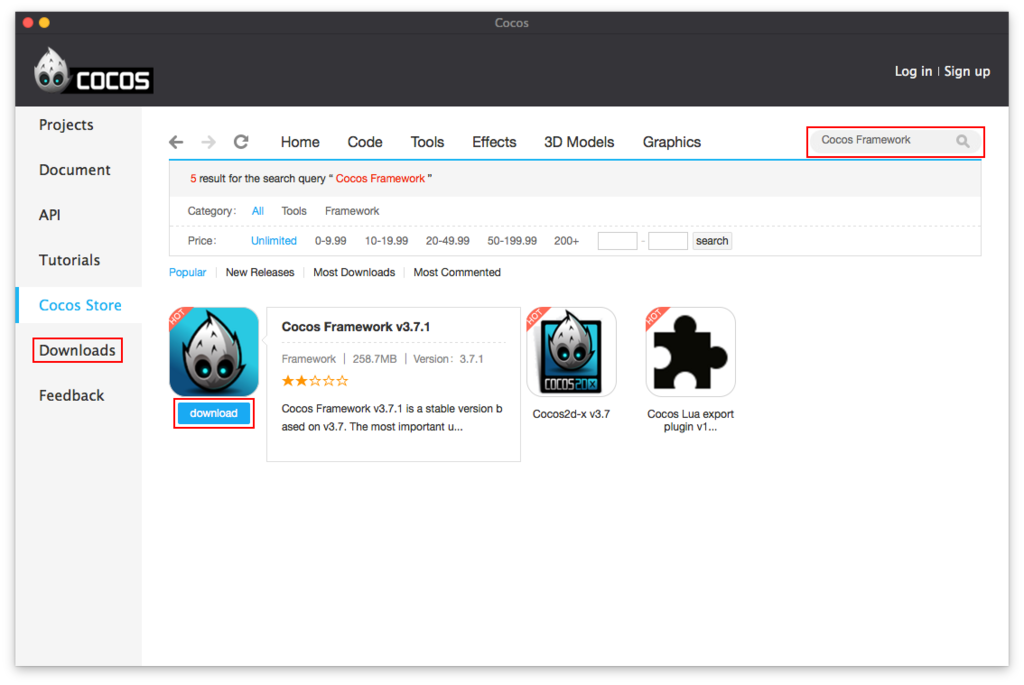Screen dimensions: 1024x685
Task: Select the 50-199.99 price range
Action: (512, 241)
